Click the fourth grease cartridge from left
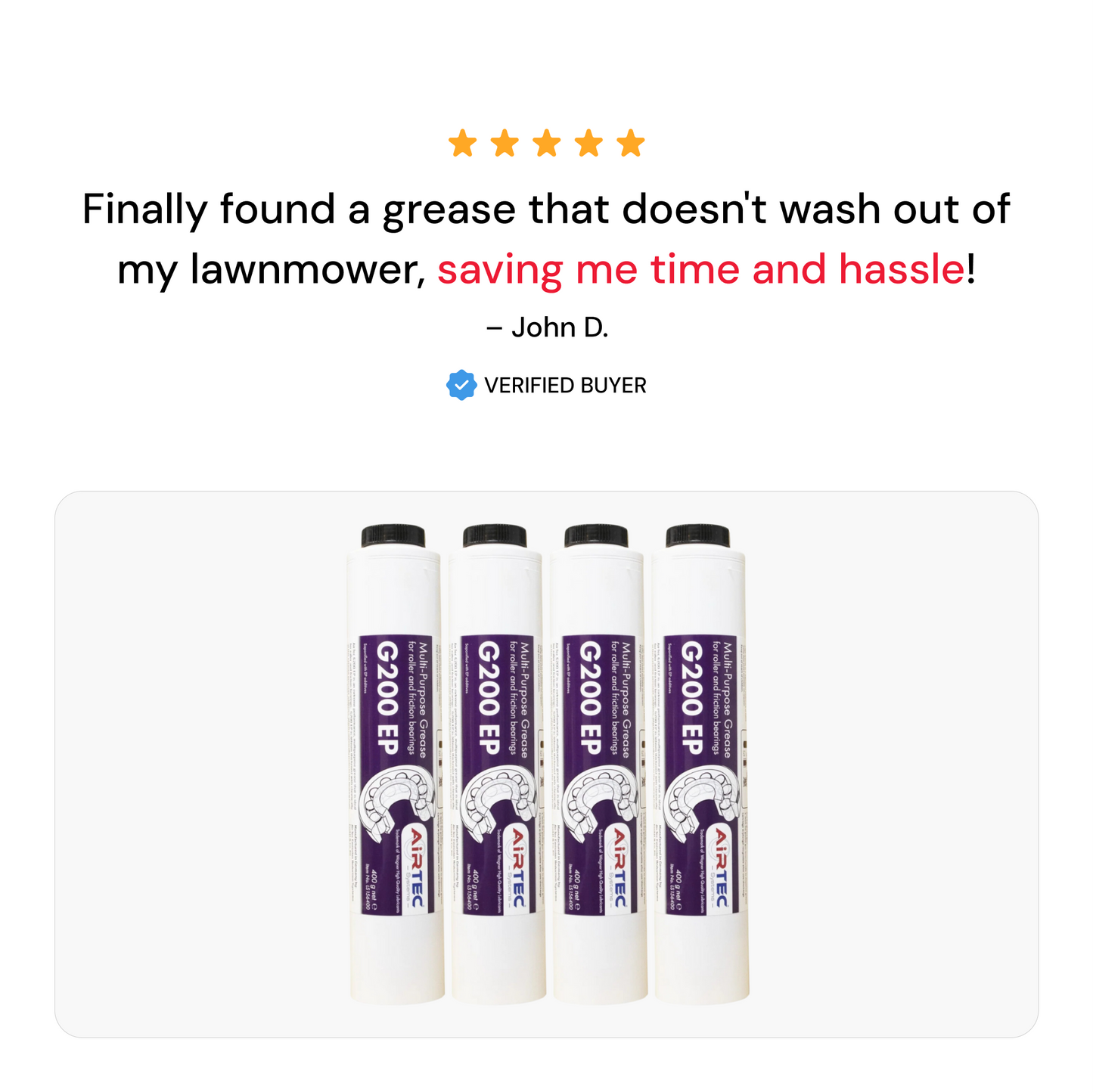 point(699,764)
